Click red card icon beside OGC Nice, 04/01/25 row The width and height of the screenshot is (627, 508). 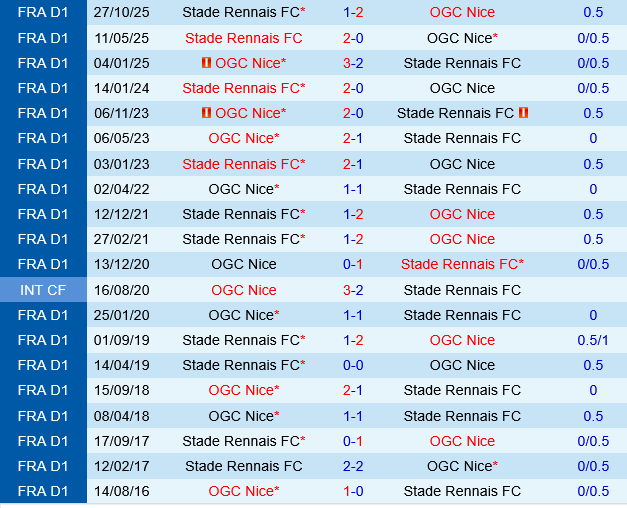coord(206,63)
